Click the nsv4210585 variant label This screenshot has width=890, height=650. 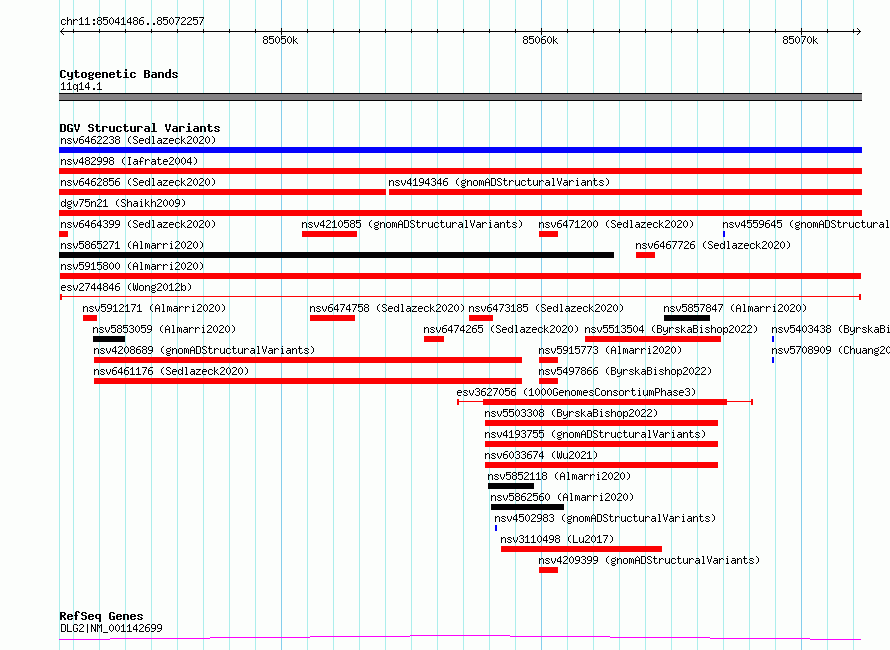point(412,224)
